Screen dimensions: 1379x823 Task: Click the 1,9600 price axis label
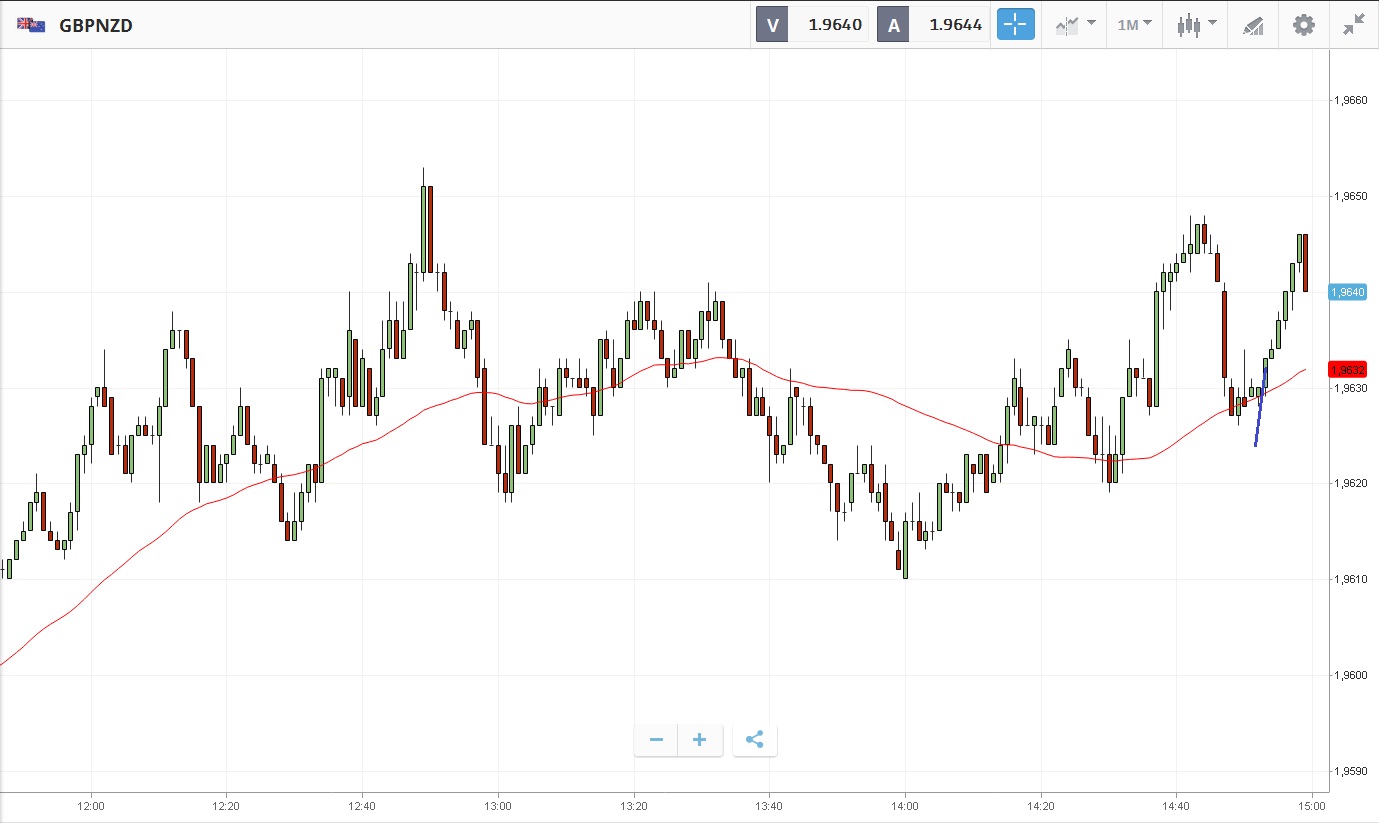[1350, 676]
